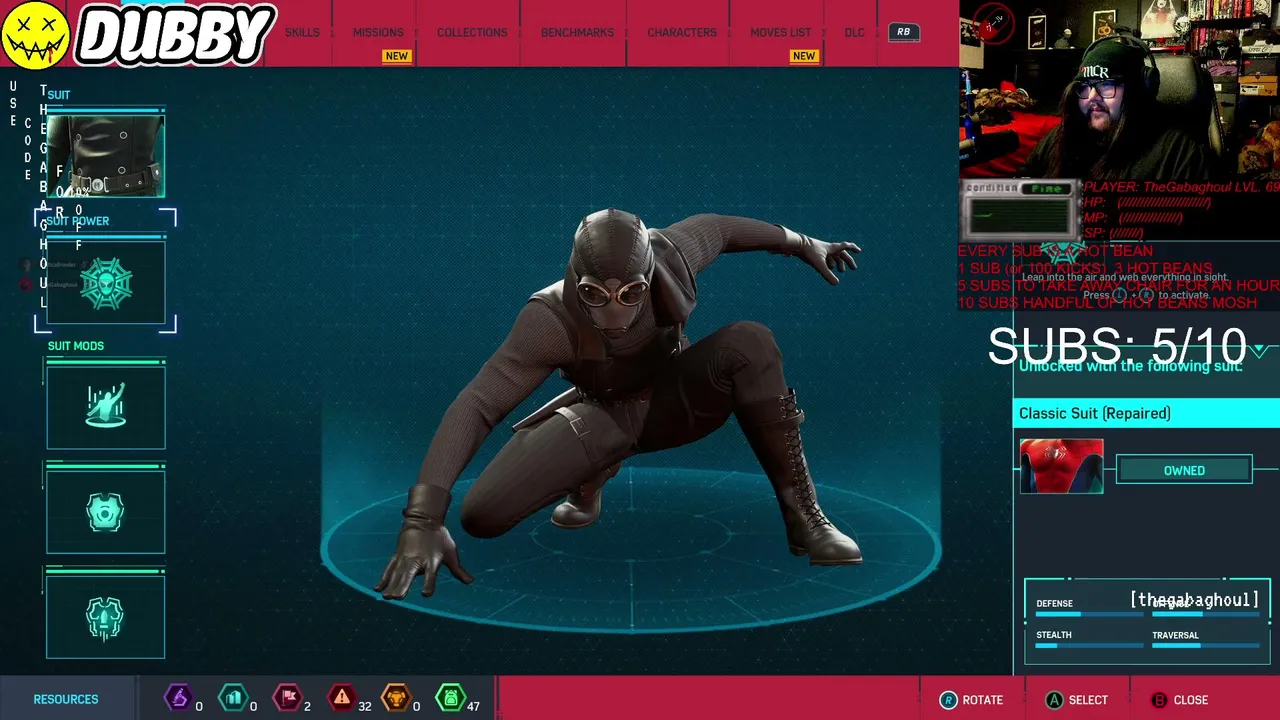
Task: Click the Select control prompt
Action: click(1077, 700)
